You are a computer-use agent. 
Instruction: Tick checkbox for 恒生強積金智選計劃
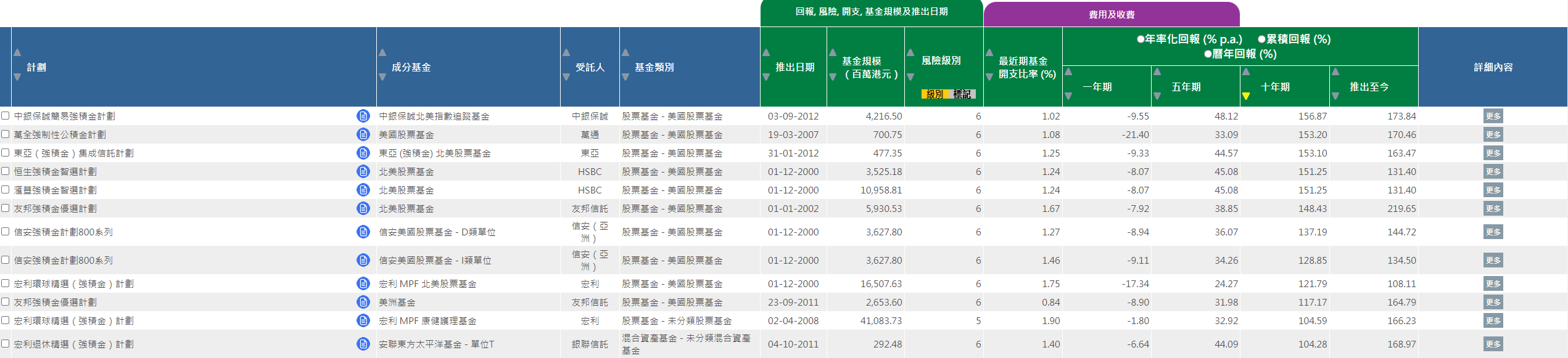coord(6,171)
